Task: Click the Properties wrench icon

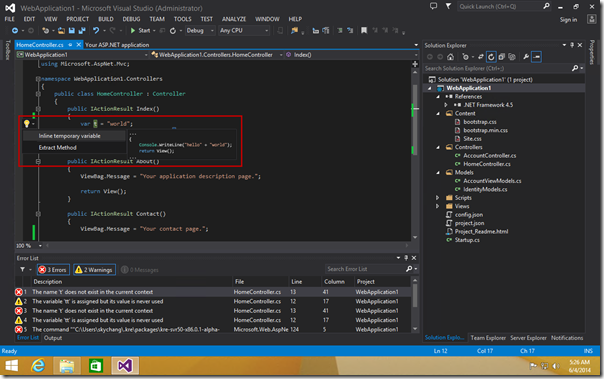Action: (x=526, y=57)
